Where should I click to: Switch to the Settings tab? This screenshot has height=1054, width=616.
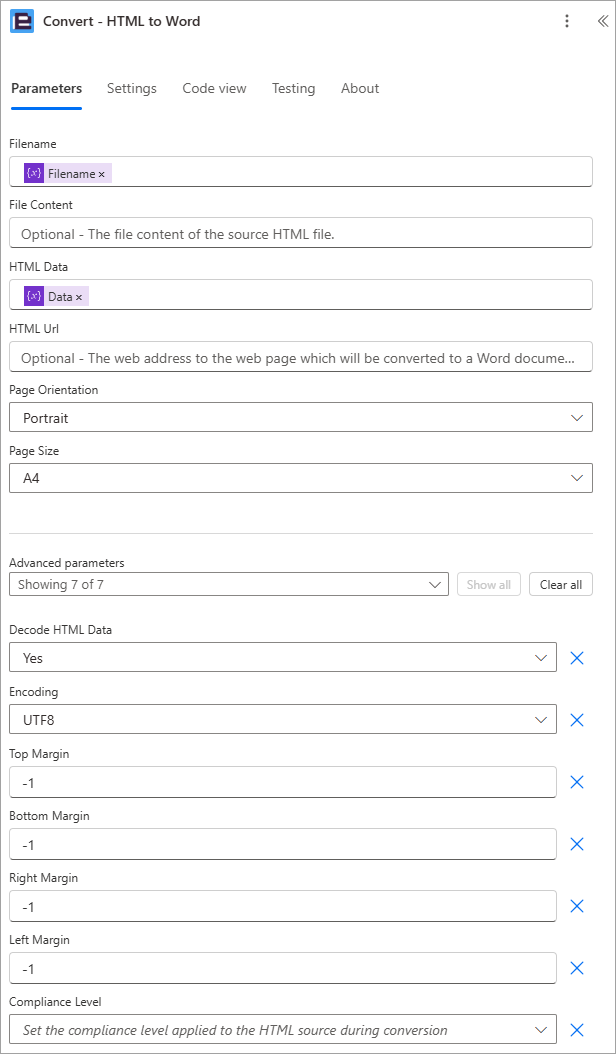tap(132, 89)
